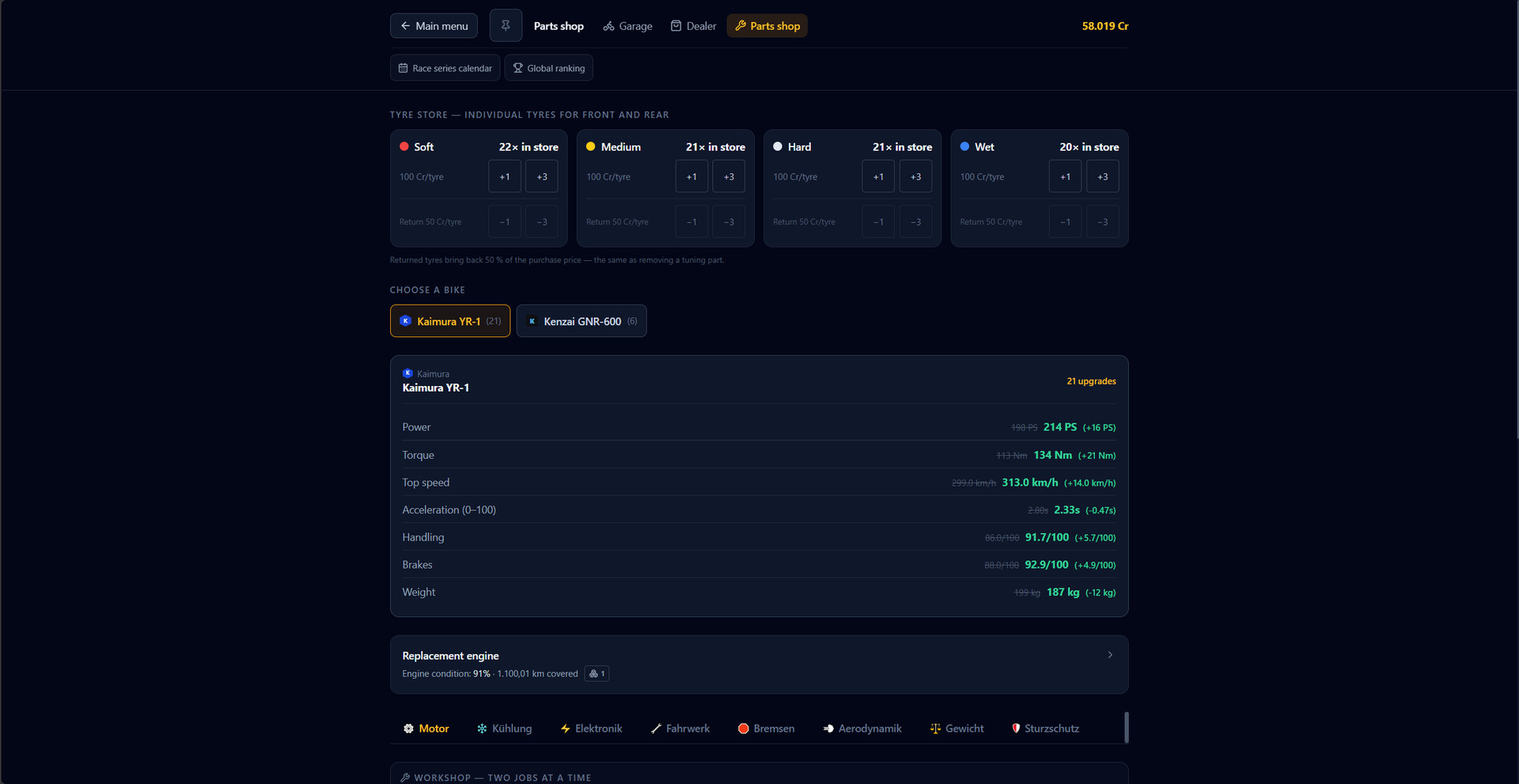Select the Kenzai GNR-600 bike
Image resolution: width=1519 pixels, height=784 pixels.
click(x=581, y=321)
